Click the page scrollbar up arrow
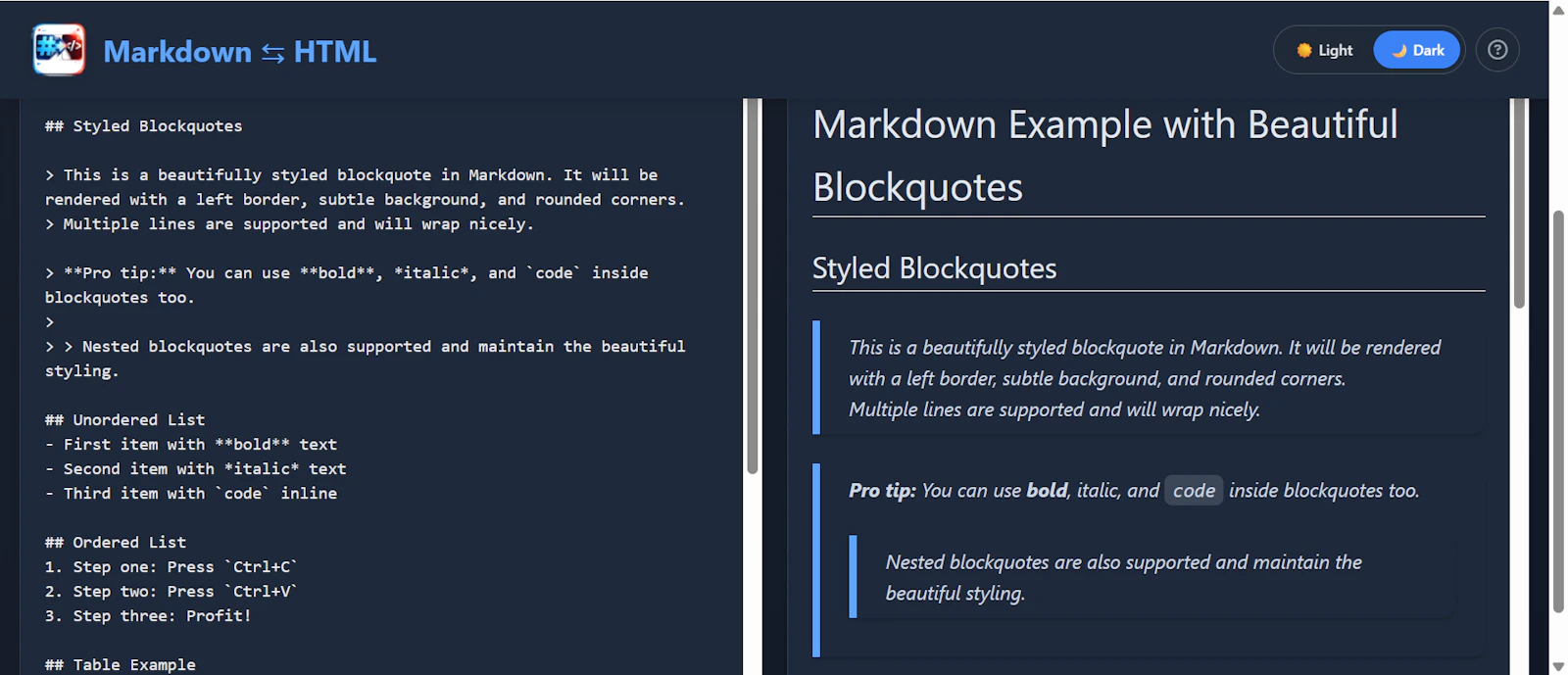This screenshot has width=1568, height=675. [1558, 9]
